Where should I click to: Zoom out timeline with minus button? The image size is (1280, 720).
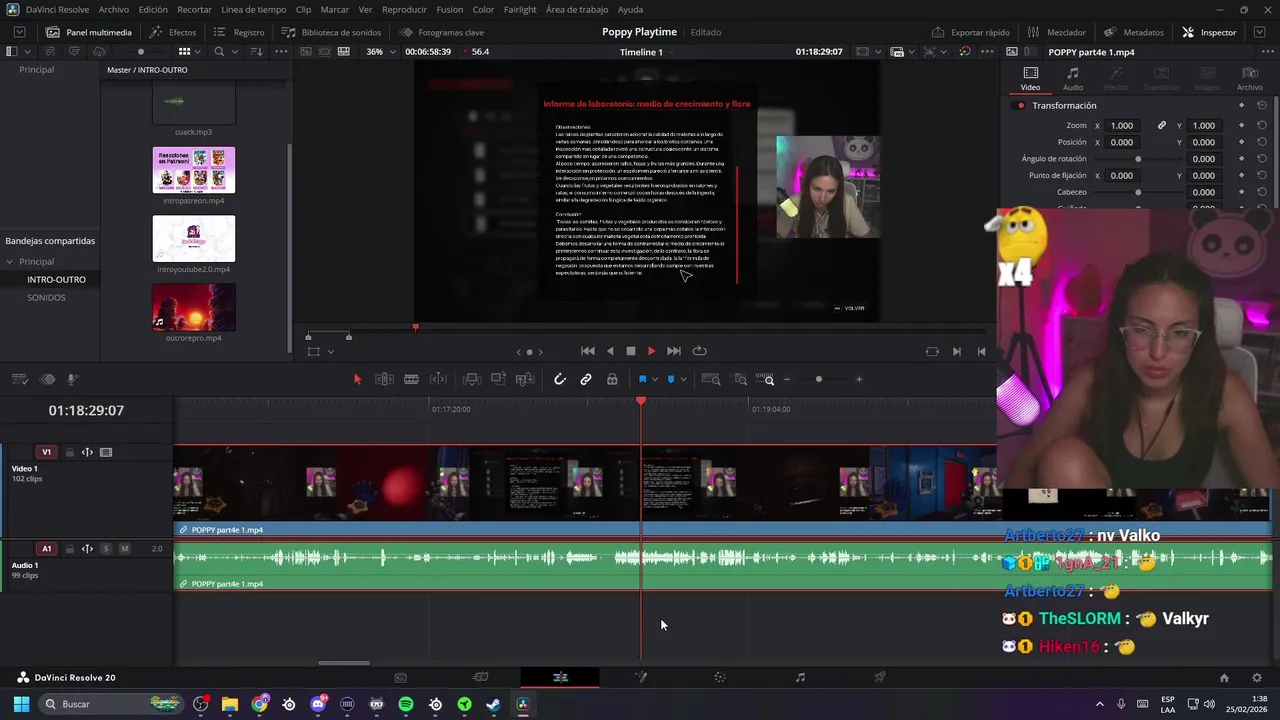787,379
